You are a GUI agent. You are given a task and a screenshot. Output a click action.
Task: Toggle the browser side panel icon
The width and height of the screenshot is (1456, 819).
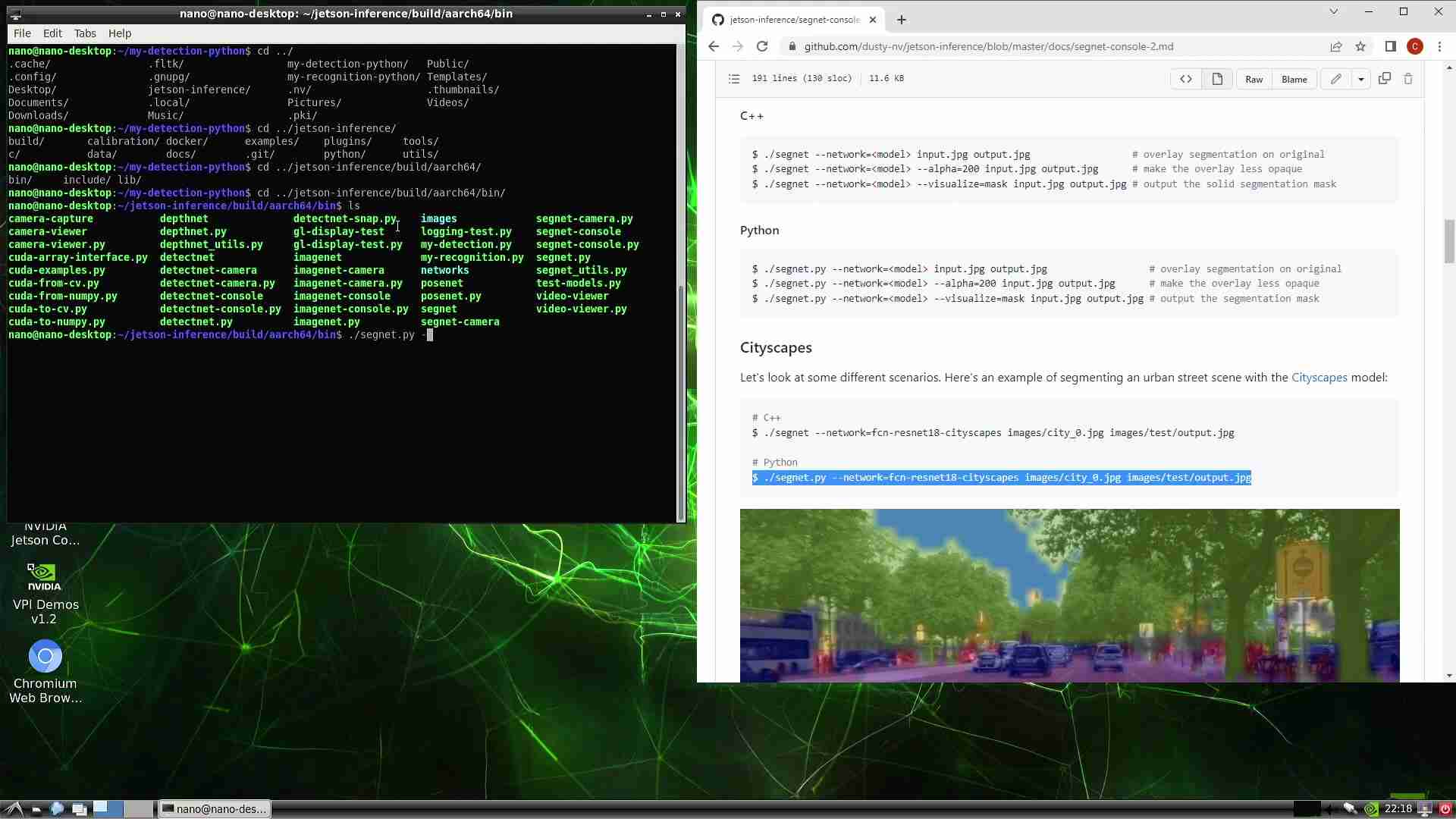tap(1390, 46)
